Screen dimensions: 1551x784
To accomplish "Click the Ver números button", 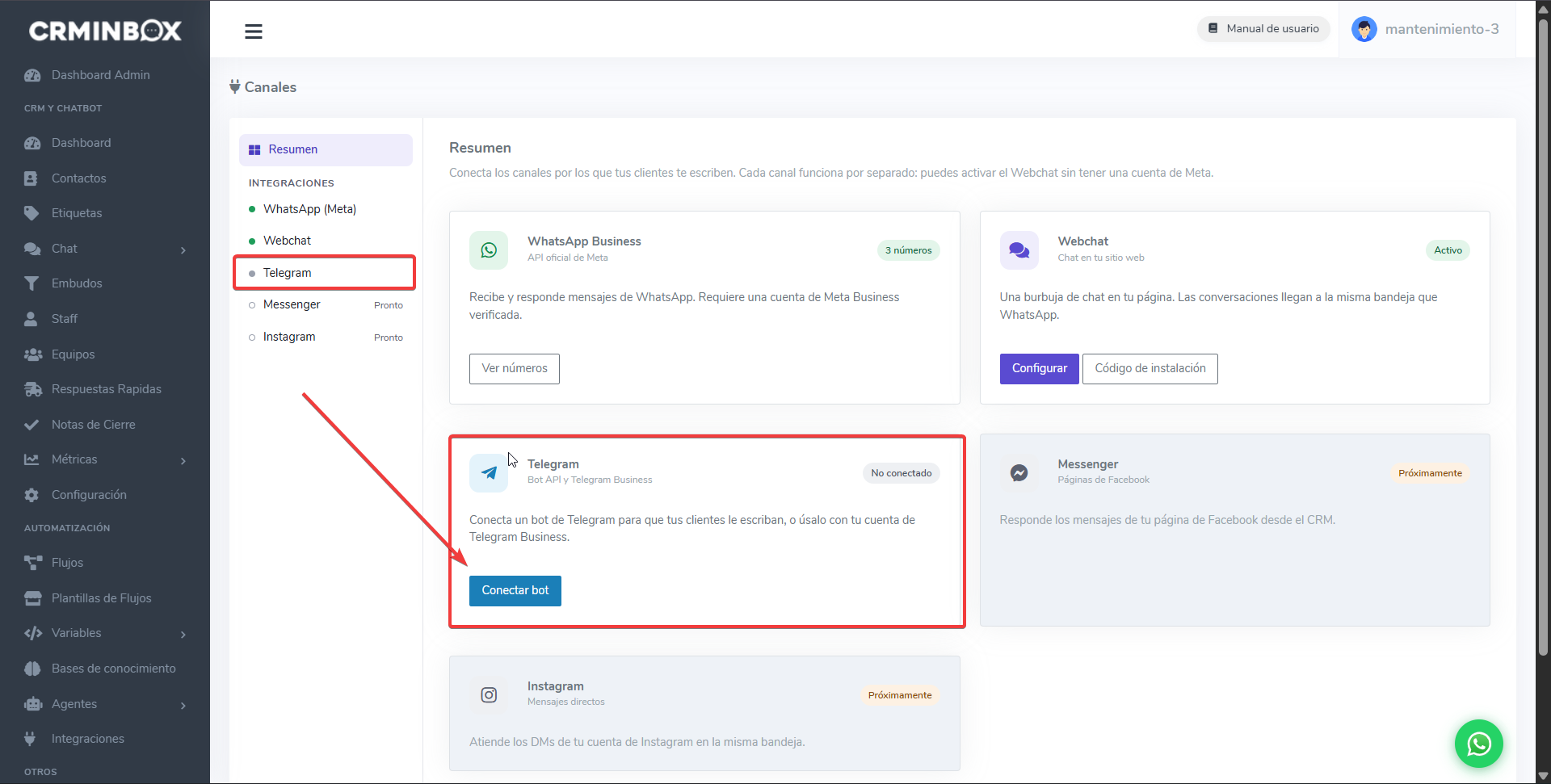I will coord(515,368).
